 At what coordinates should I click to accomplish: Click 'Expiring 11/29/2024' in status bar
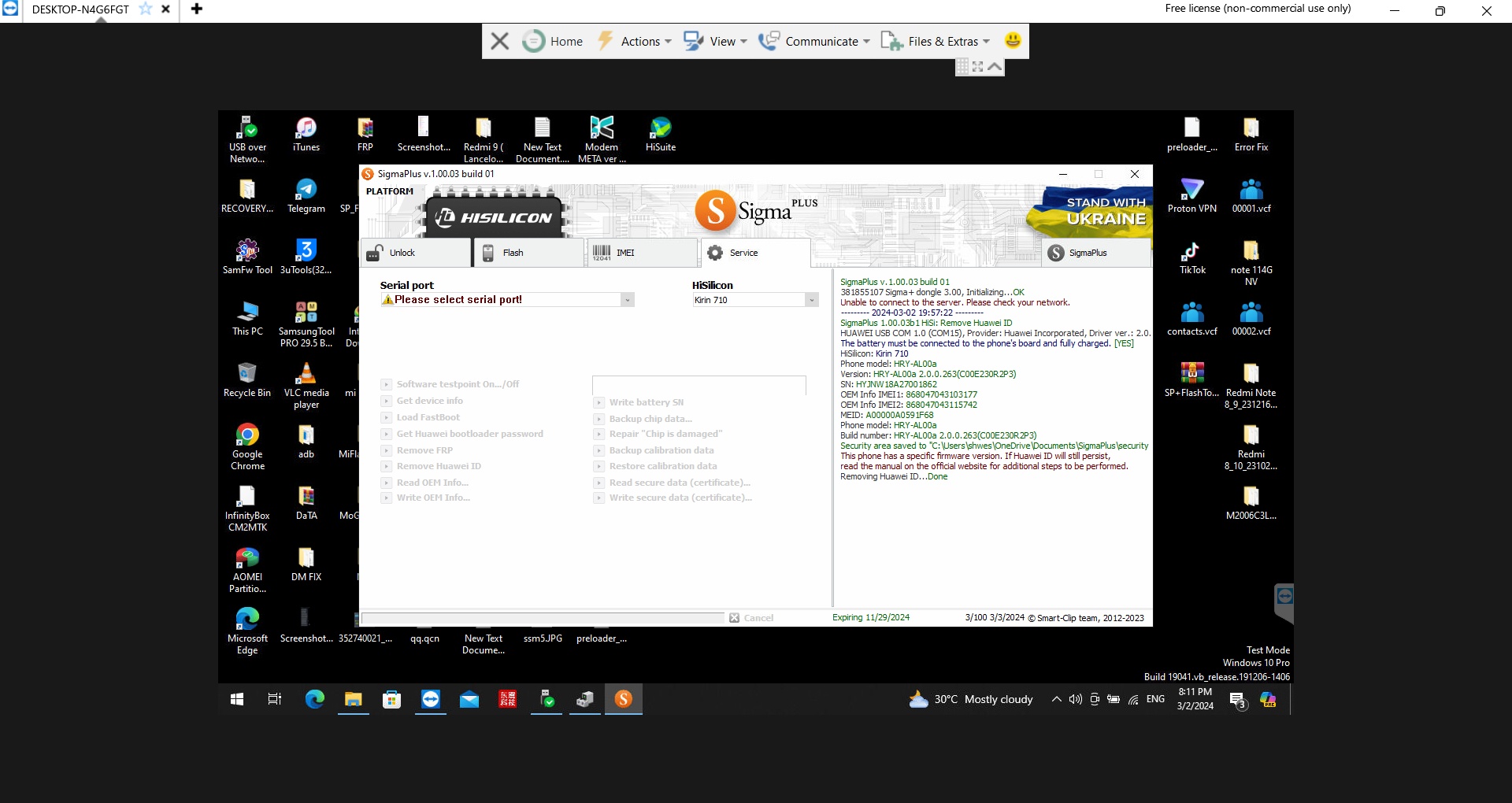point(871,618)
